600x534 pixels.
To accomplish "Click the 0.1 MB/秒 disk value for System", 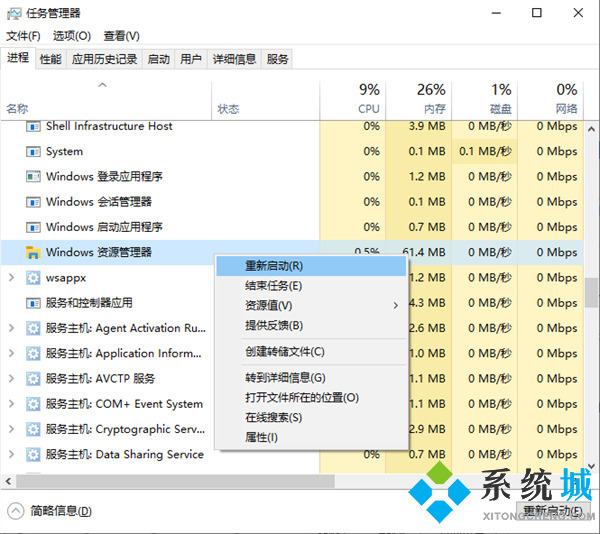I will point(485,151).
